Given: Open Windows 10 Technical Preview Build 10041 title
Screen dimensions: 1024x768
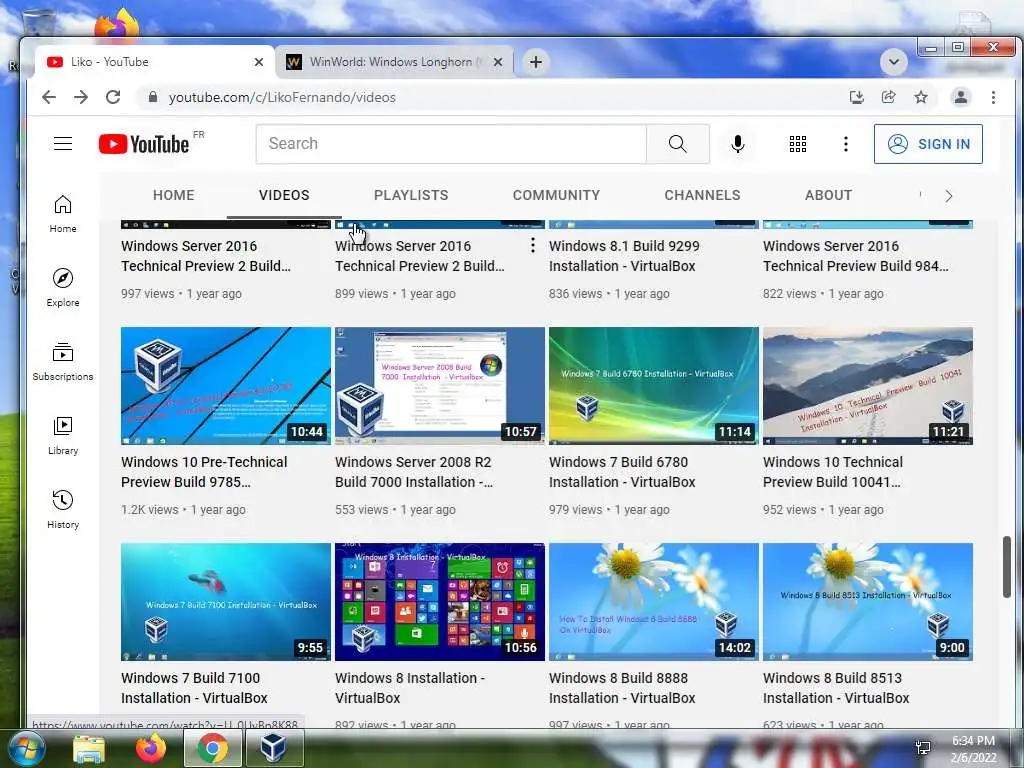Looking at the screenshot, I should pos(833,472).
